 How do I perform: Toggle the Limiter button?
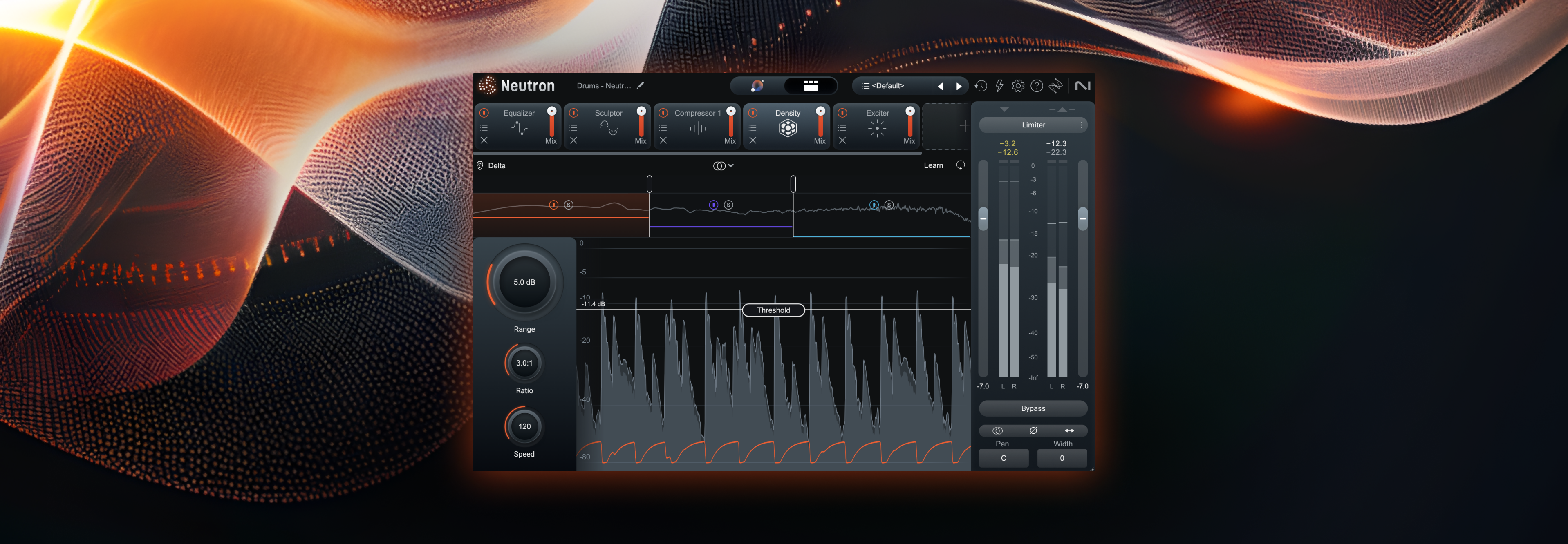pyautogui.click(x=1033, y=125)
